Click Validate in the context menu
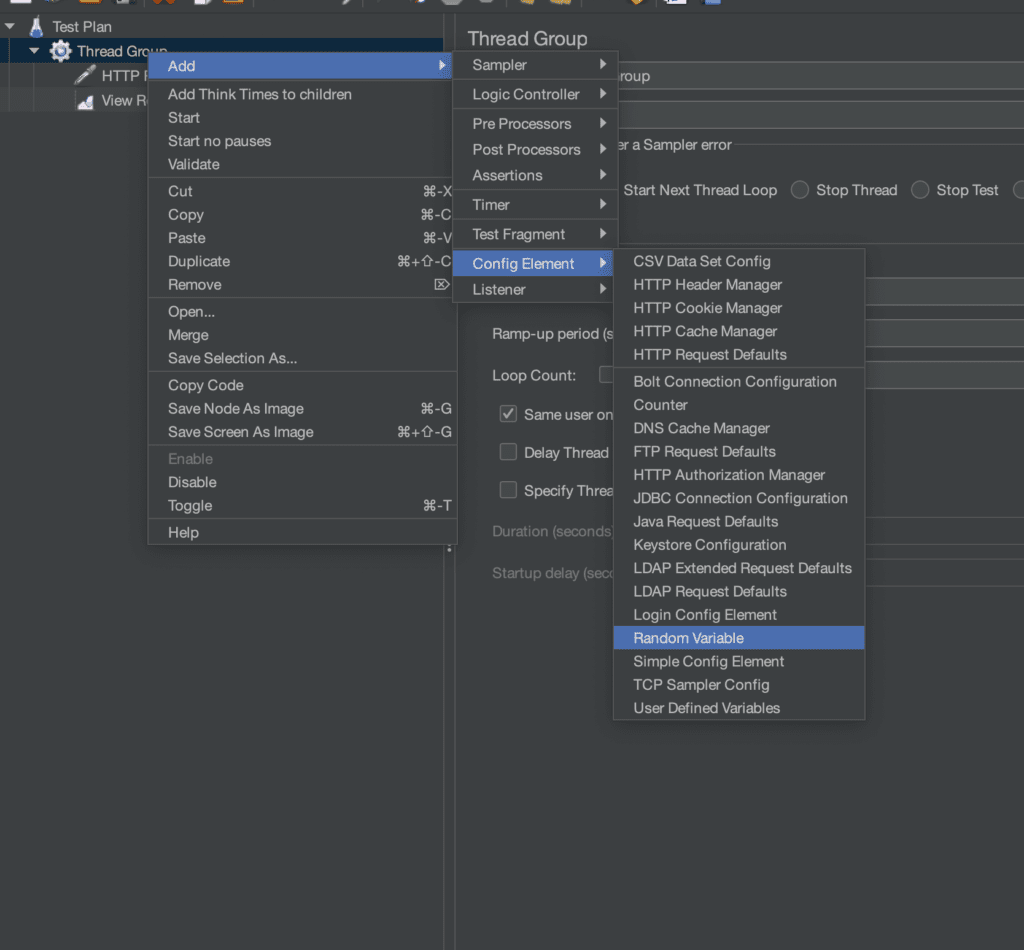This screenshot has height=950, width=1024. 193,164
